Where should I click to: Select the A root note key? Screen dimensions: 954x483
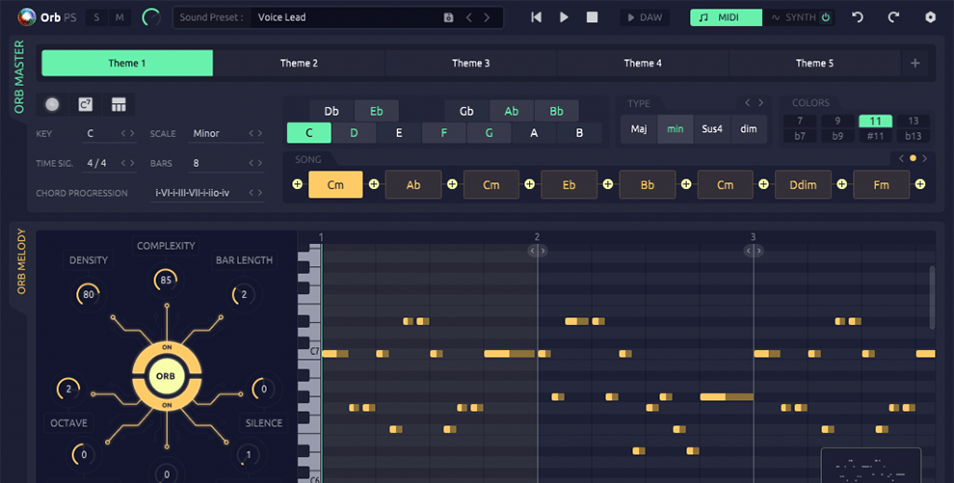pyautogui.click(x=534, y=133)
